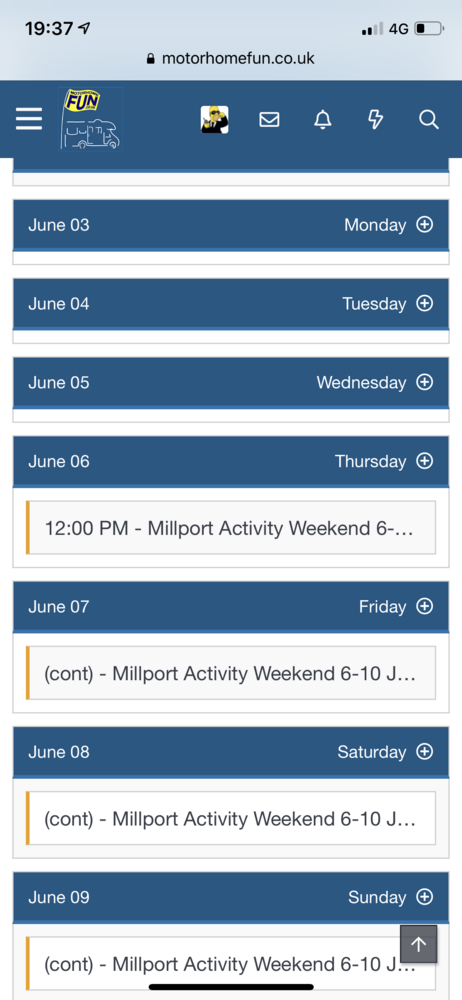The width and height of the screenshot is (462, 1000).
Task: Open the lightning bolt What's New icon
Action: click(x=376, y=119)
